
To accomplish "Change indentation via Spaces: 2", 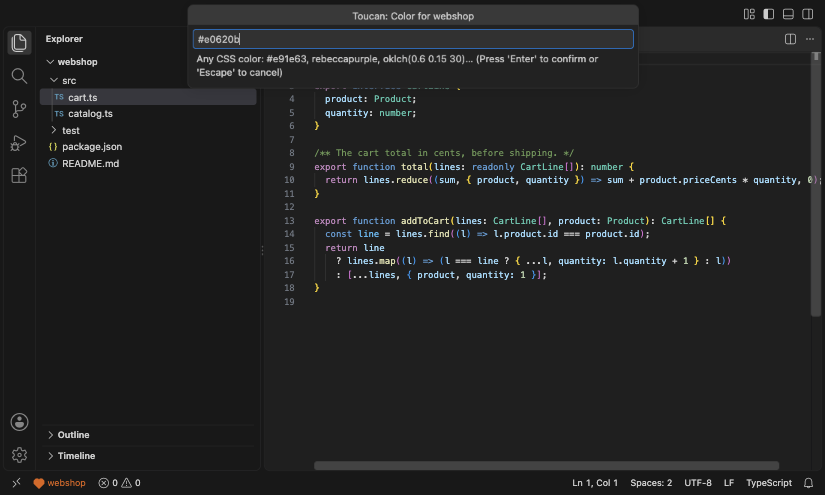I will [x=651, y=483].
